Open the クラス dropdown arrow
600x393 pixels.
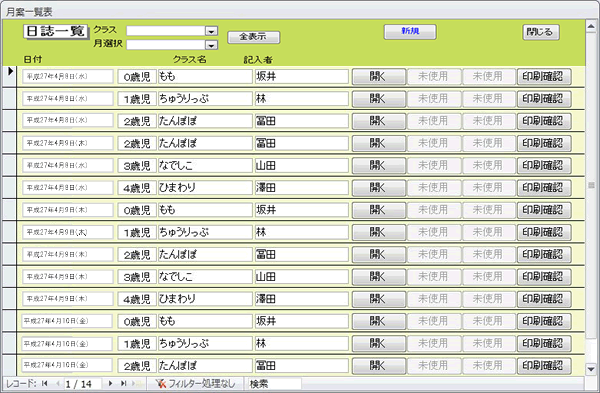coord(211,31)
